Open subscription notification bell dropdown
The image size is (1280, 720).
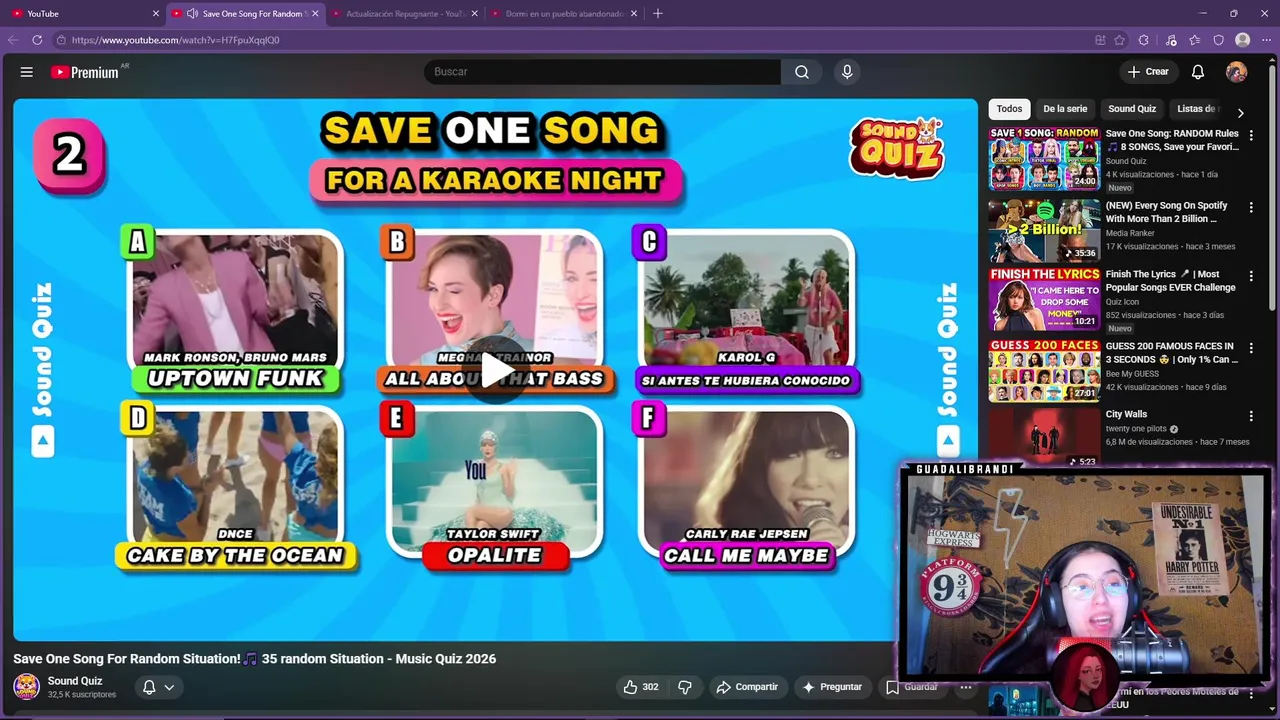tap(158, 687)
